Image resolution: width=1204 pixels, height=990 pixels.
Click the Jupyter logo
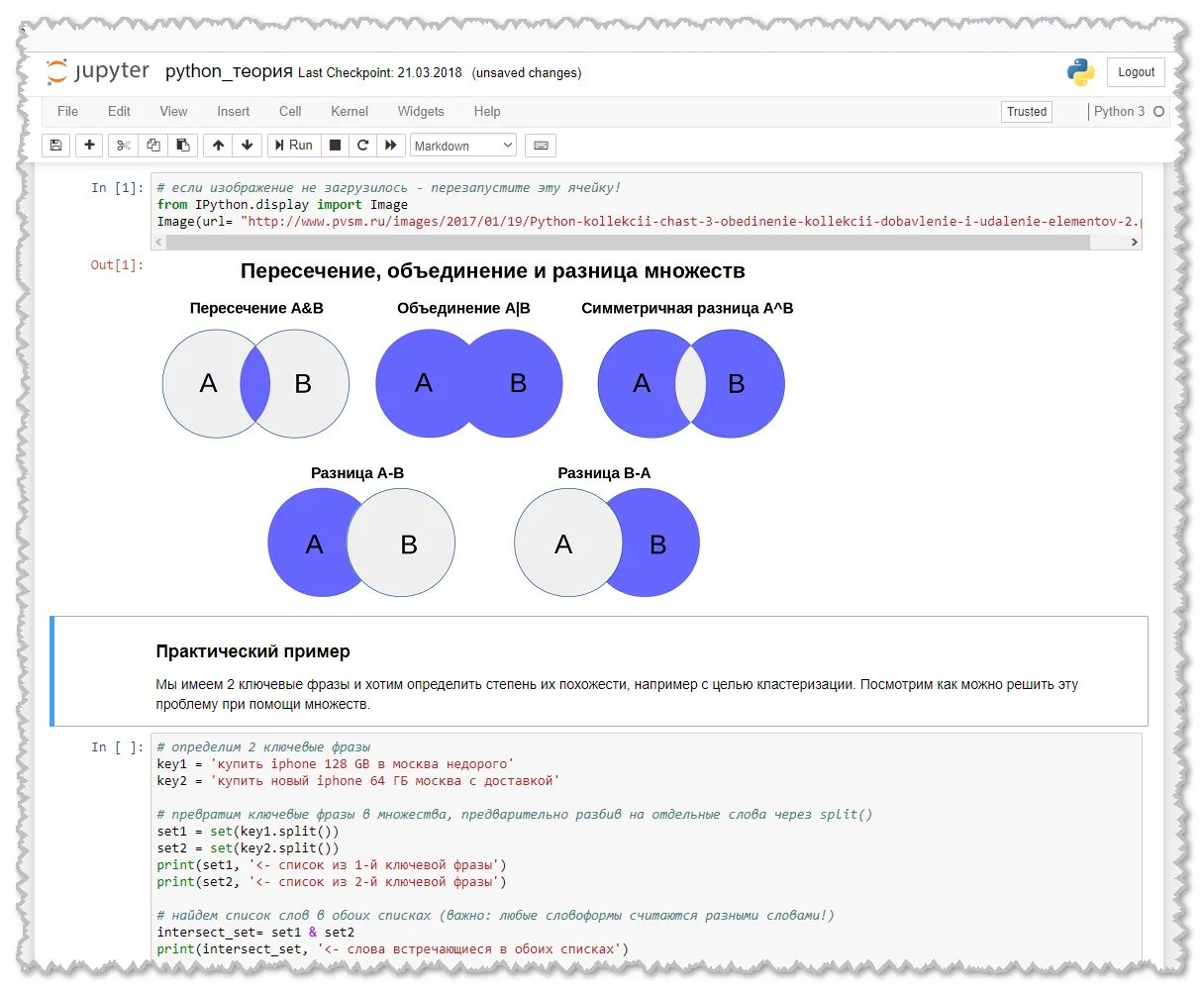[98, 71]
